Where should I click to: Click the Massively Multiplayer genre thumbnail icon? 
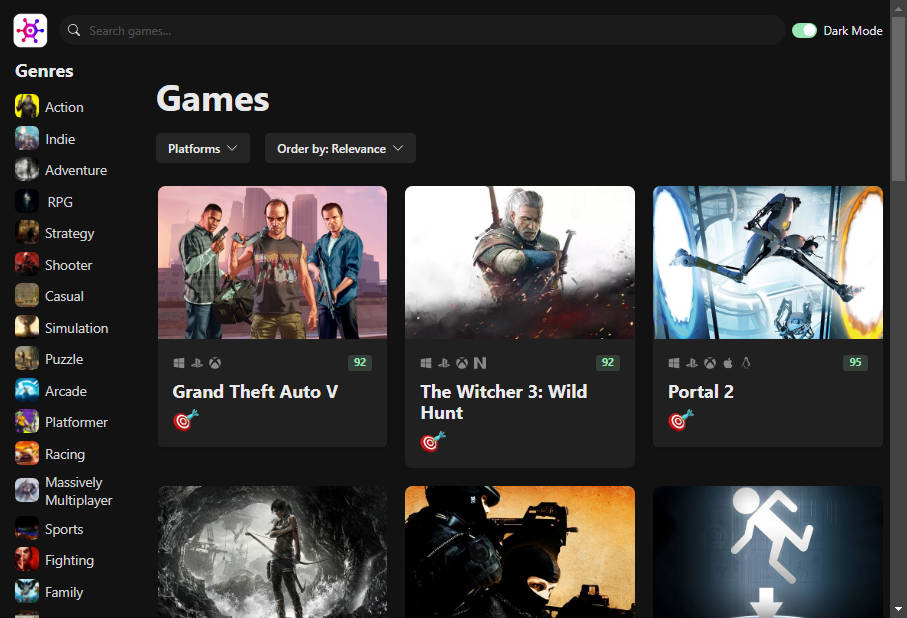[27, 491]
